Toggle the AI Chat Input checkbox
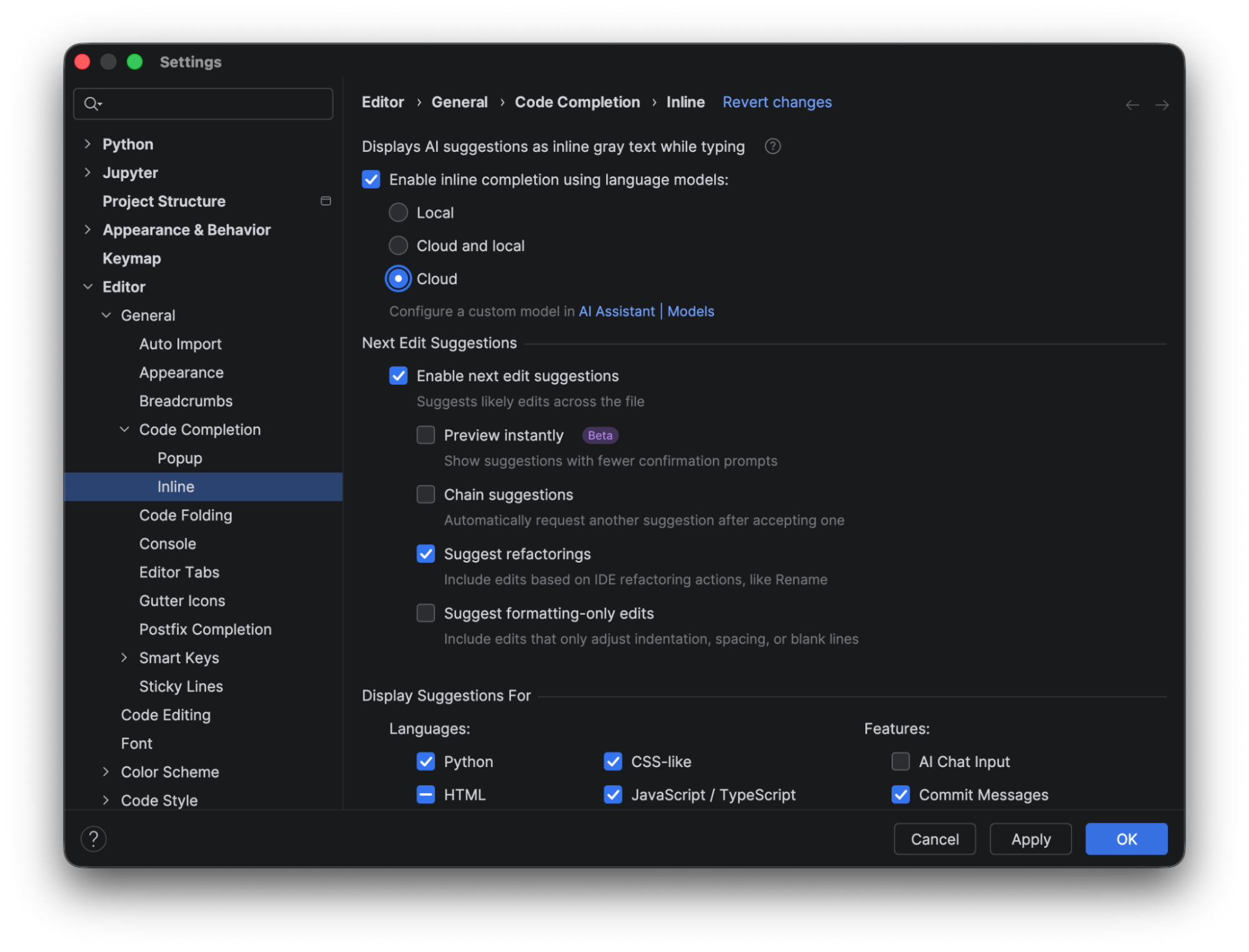Viewport: 1249px width, 952px height. [900, 761]
